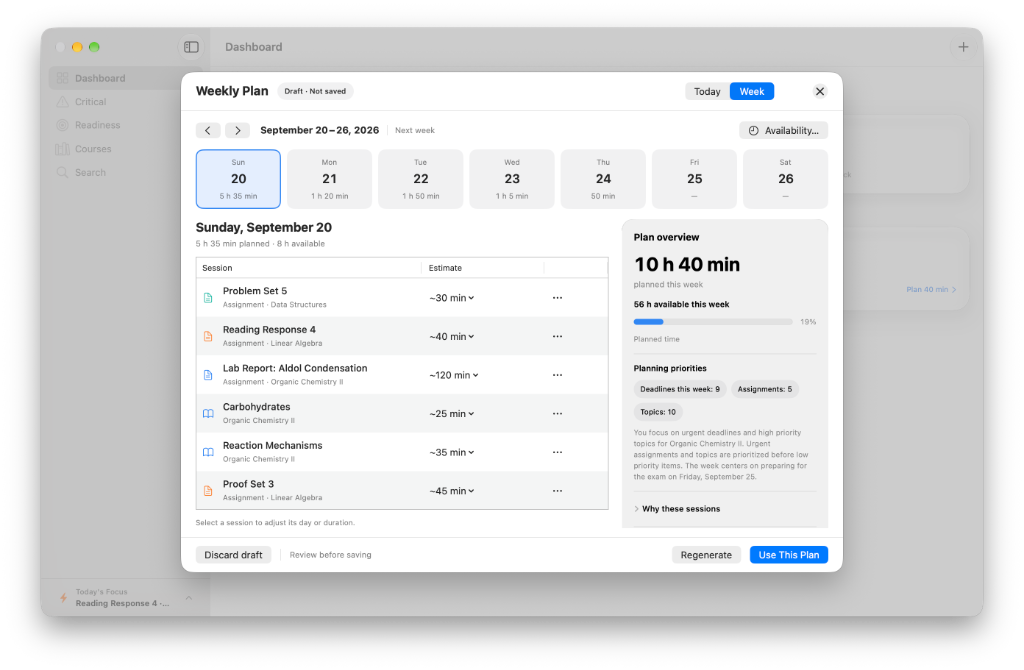Click Use This Plan button
The width and height of the screenshot is (1024, 670).
(789, 554)
